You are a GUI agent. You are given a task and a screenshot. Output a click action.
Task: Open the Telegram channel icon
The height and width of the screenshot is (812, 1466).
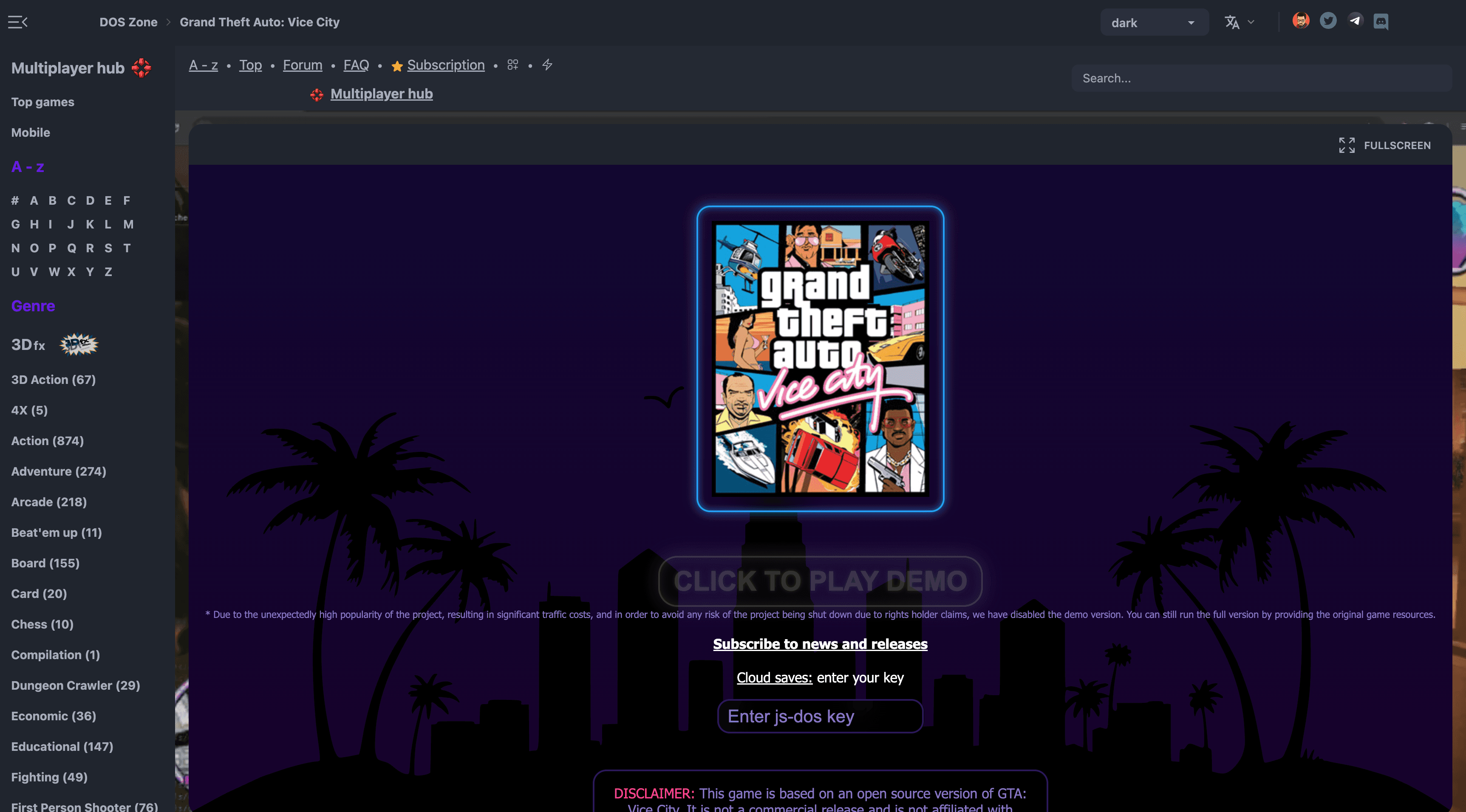point(1356,20)
